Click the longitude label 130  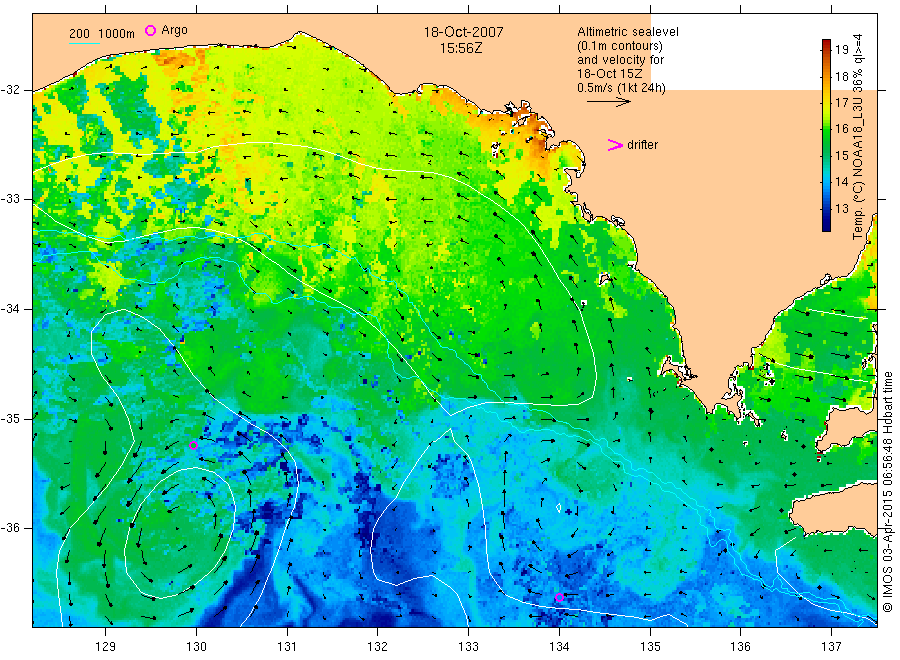196,647
